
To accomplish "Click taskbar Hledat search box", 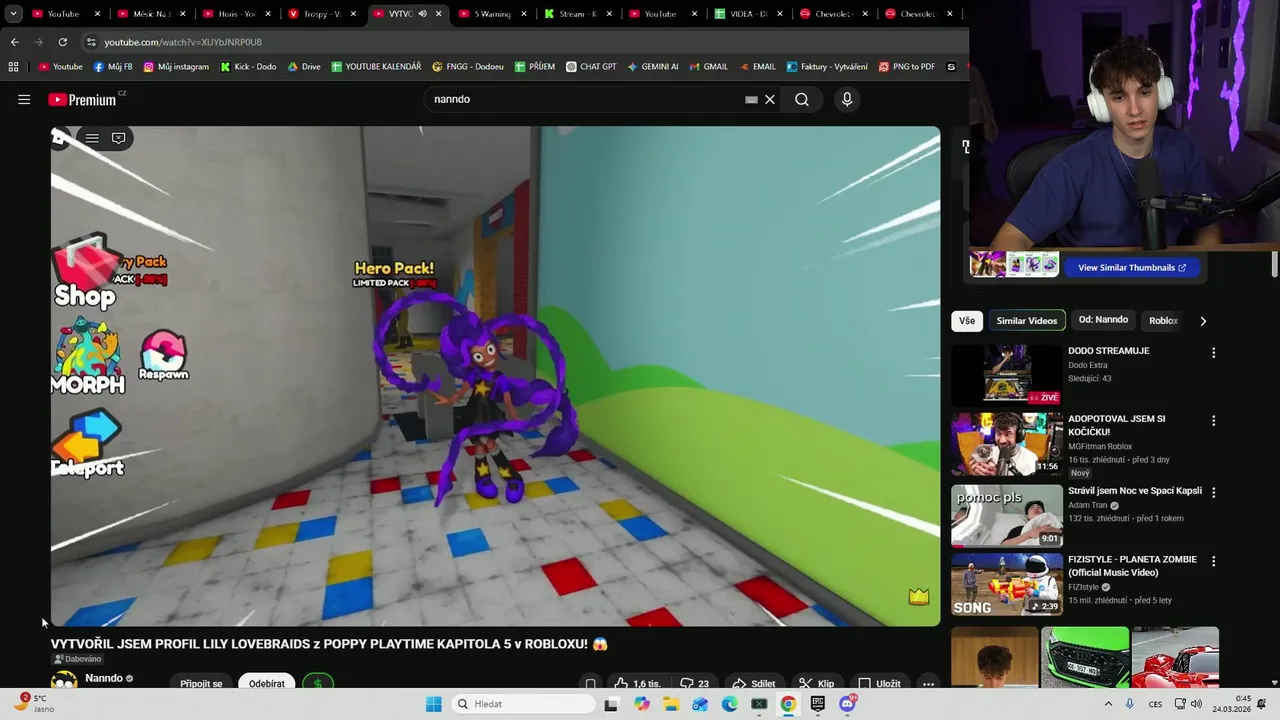I will click(522, 704).
